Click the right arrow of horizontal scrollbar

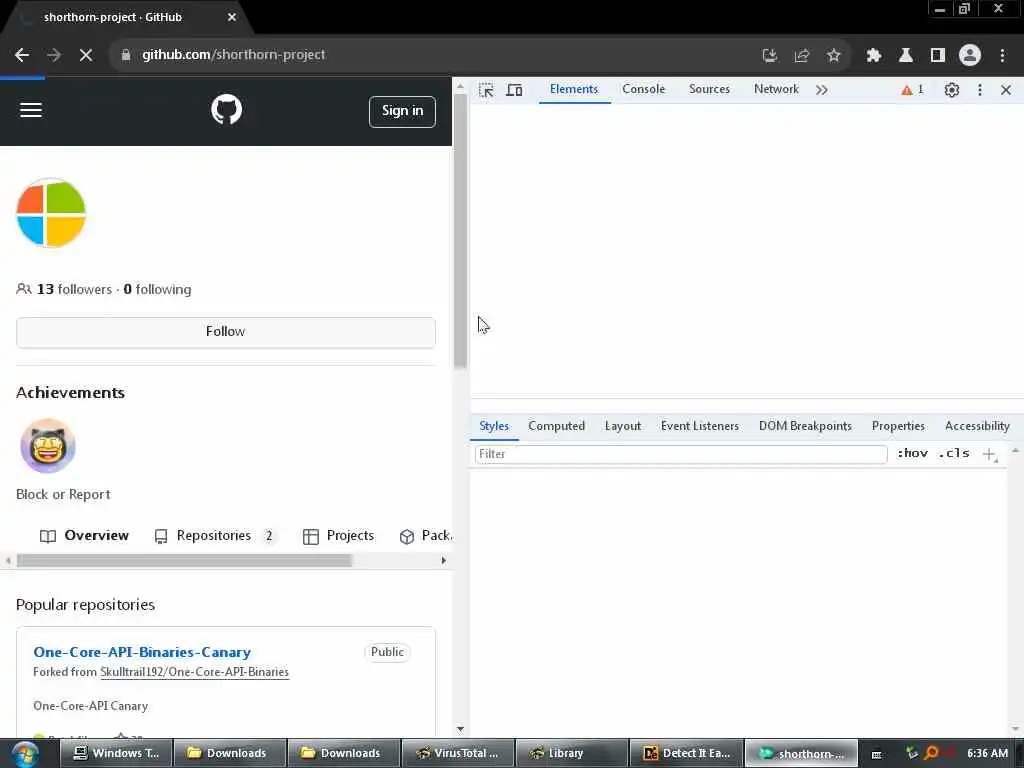[x=443, y=560]
